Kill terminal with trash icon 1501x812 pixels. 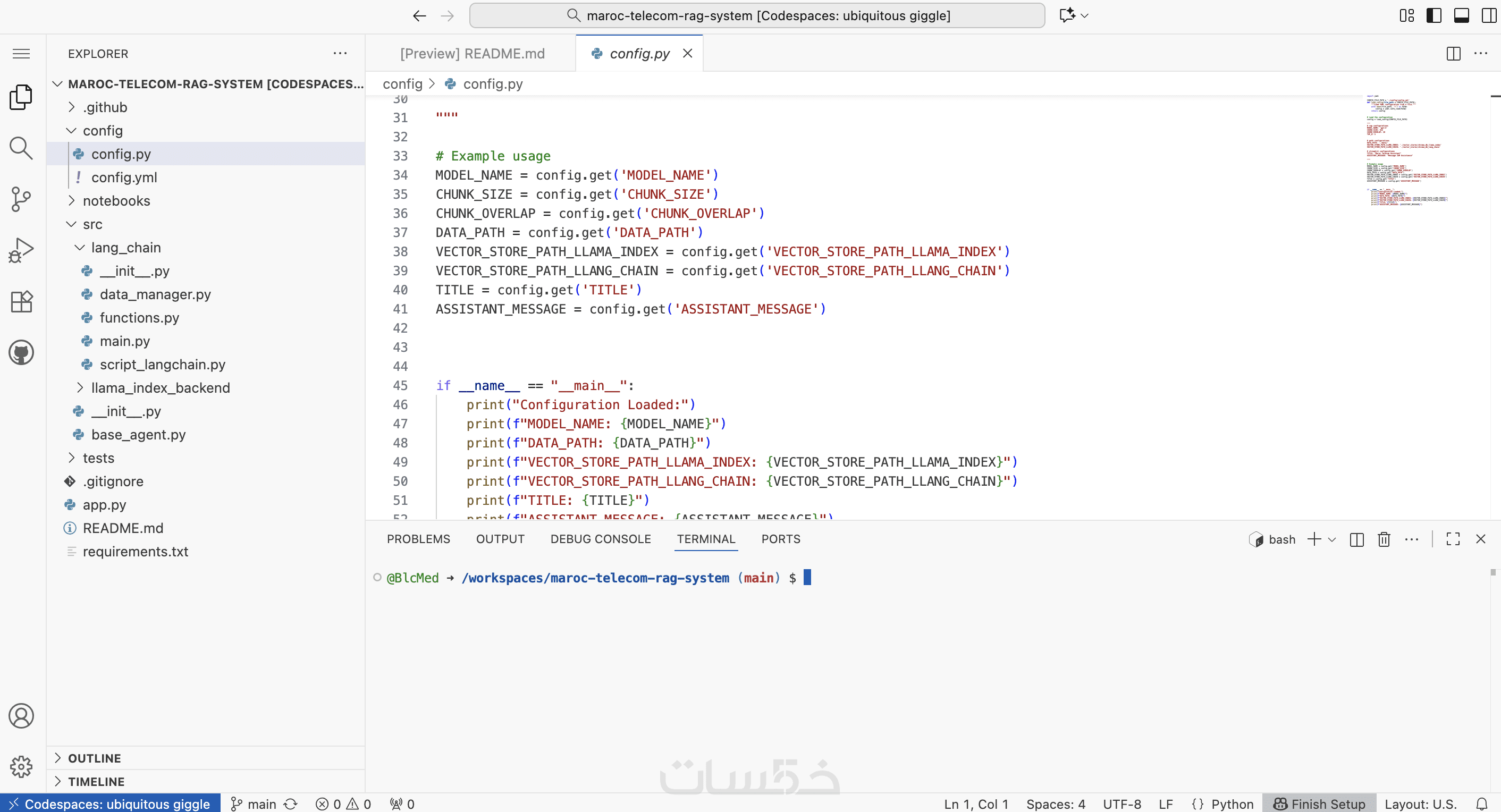[x=1384, y=539]
